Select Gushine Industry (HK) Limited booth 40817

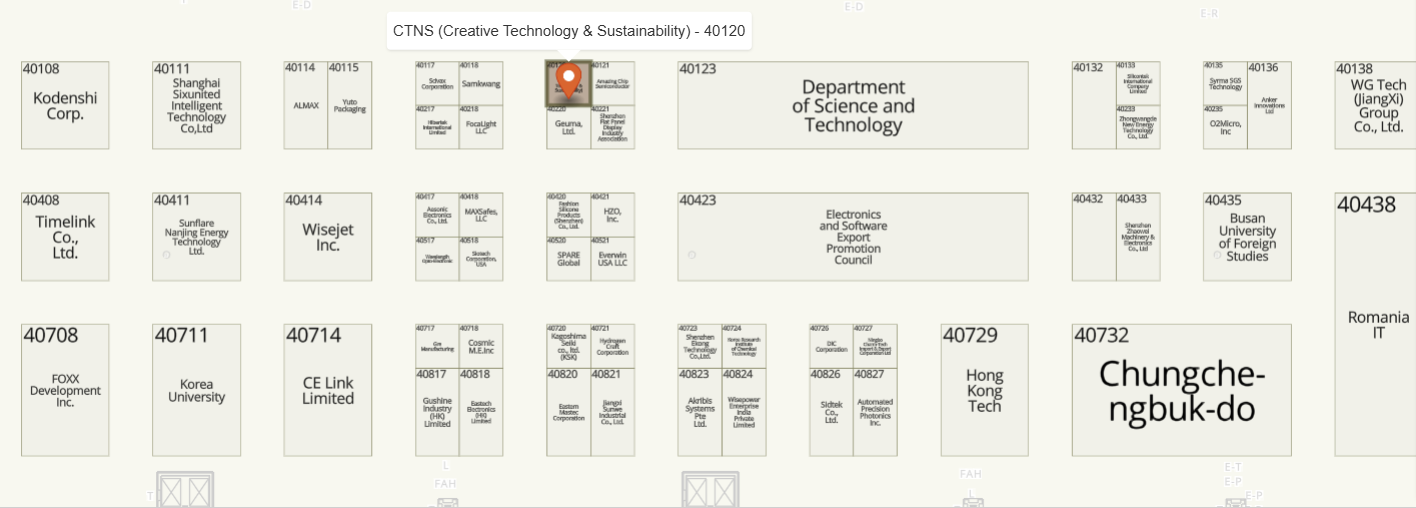coord(437,412)
